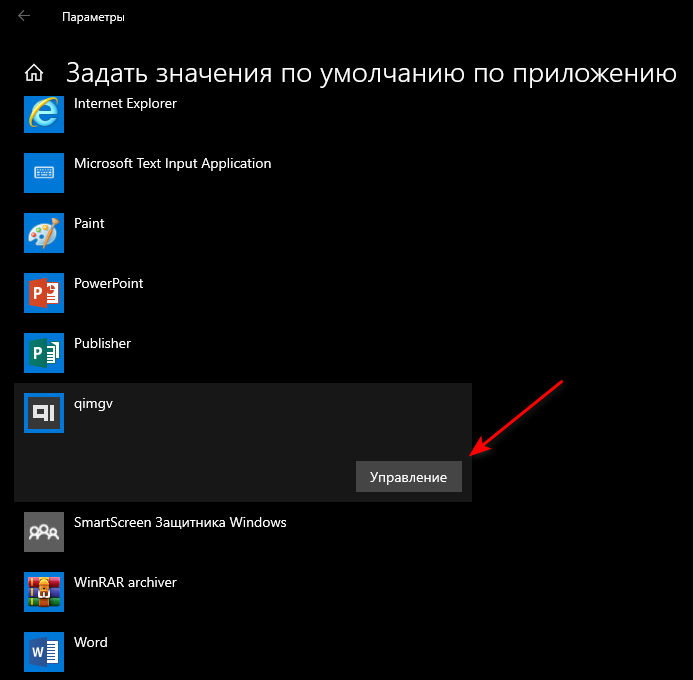693x680 pixels.
Task: Click the heading Задать значения по умолчанию по приложению
Action: click(371, 73)
